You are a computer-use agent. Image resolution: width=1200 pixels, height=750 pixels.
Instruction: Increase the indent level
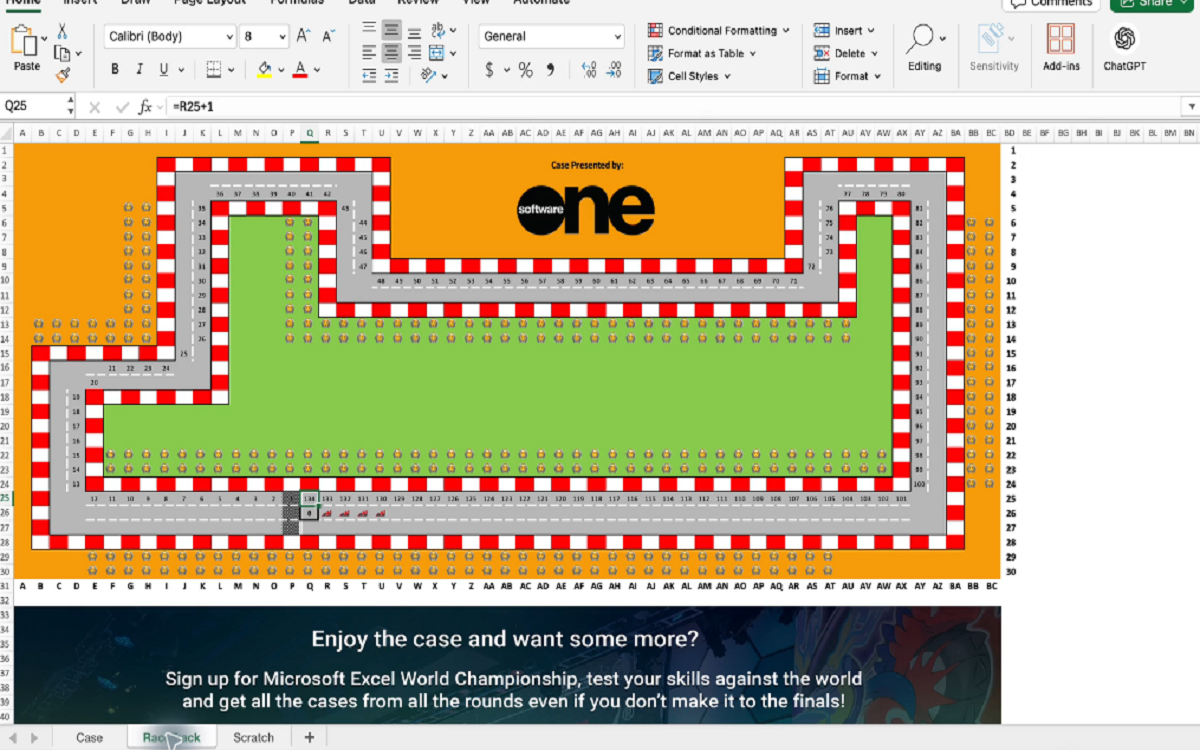[391, 75]
